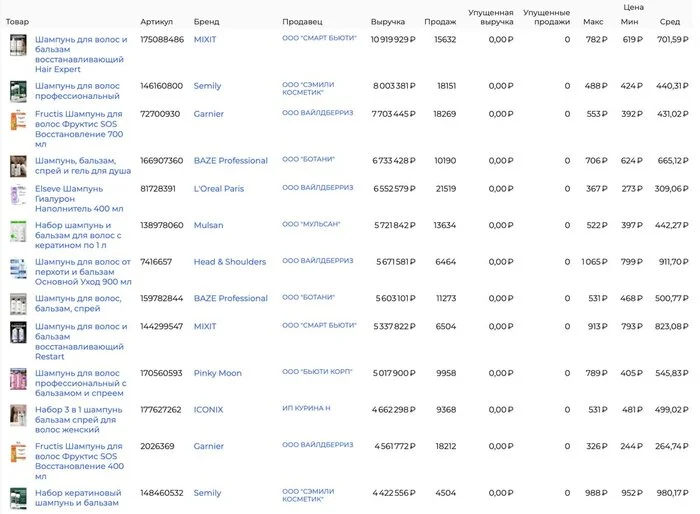
Task: Open the Mulsan brand link
Action: pyautogui.click(x=208, y=225)
